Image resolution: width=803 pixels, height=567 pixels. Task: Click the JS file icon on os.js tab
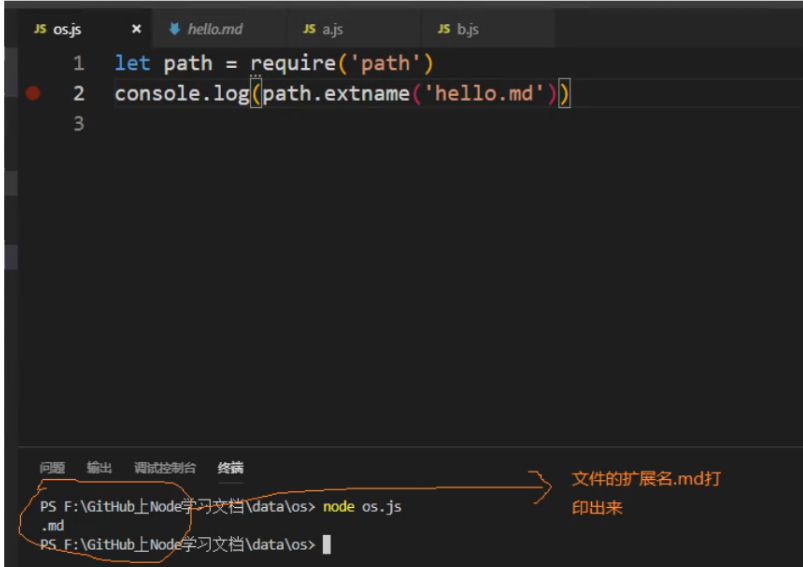click(40, 29)
